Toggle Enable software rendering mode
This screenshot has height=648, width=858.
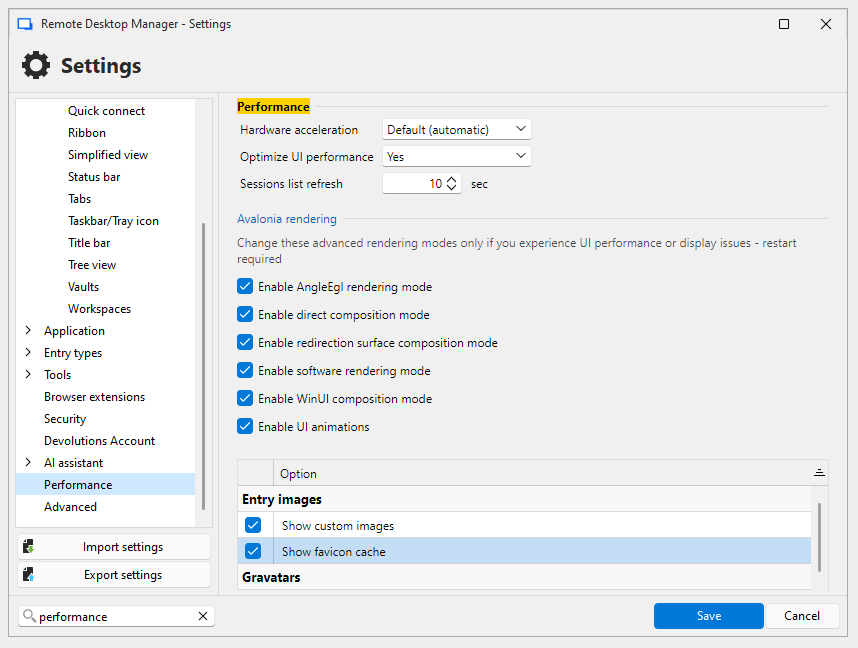245,370
